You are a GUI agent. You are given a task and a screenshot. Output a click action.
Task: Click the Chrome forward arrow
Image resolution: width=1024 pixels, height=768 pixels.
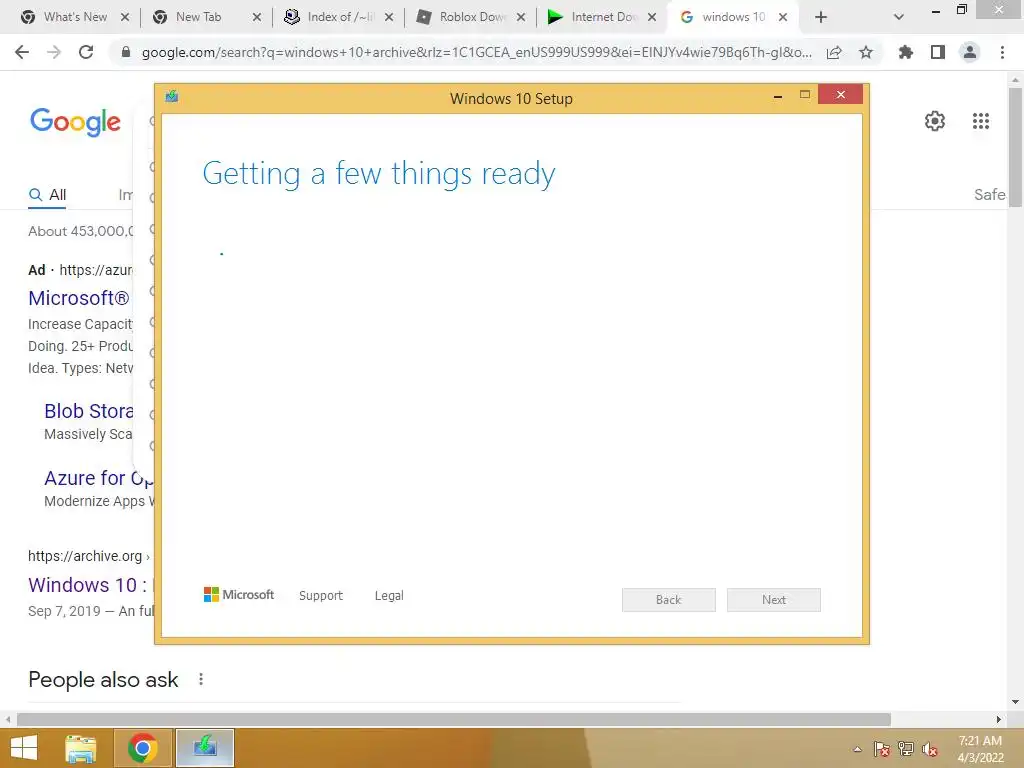click(x=54, y=52)
